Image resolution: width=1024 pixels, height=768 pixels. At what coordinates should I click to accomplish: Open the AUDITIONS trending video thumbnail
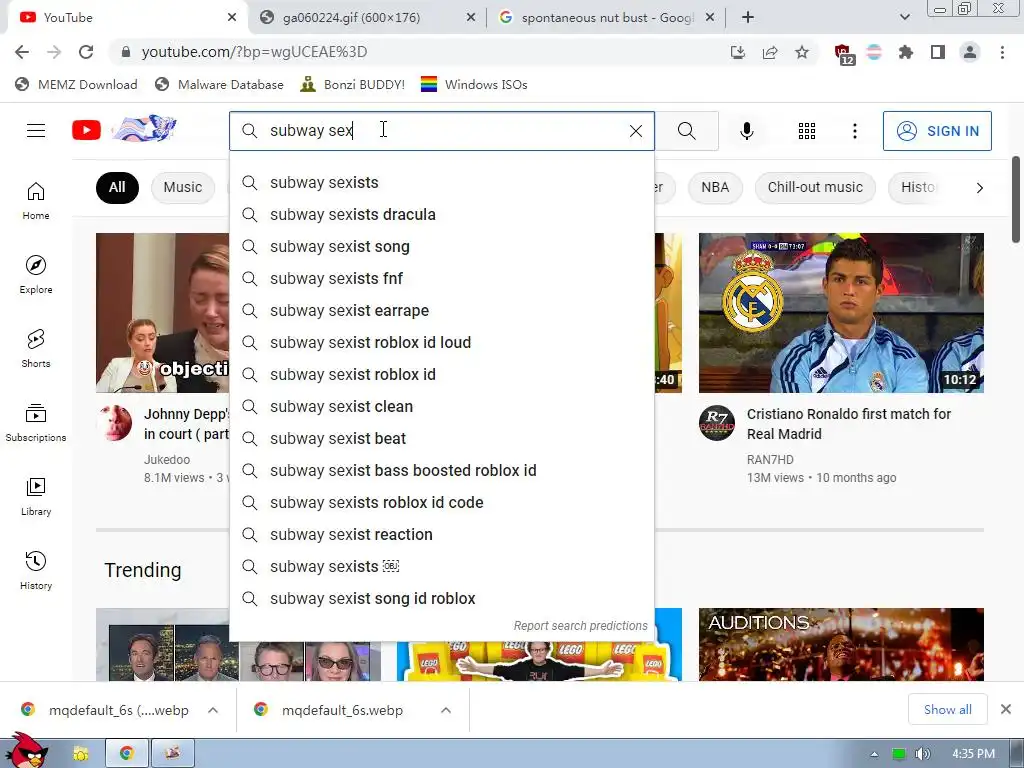(x=841, y=645)
